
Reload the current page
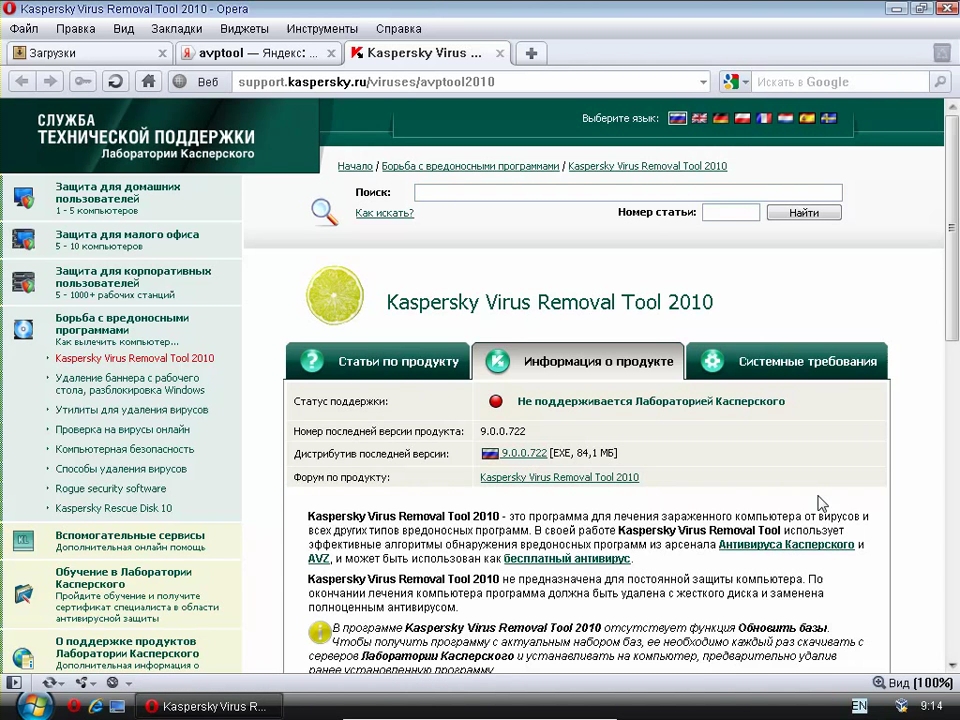(116, 82)
